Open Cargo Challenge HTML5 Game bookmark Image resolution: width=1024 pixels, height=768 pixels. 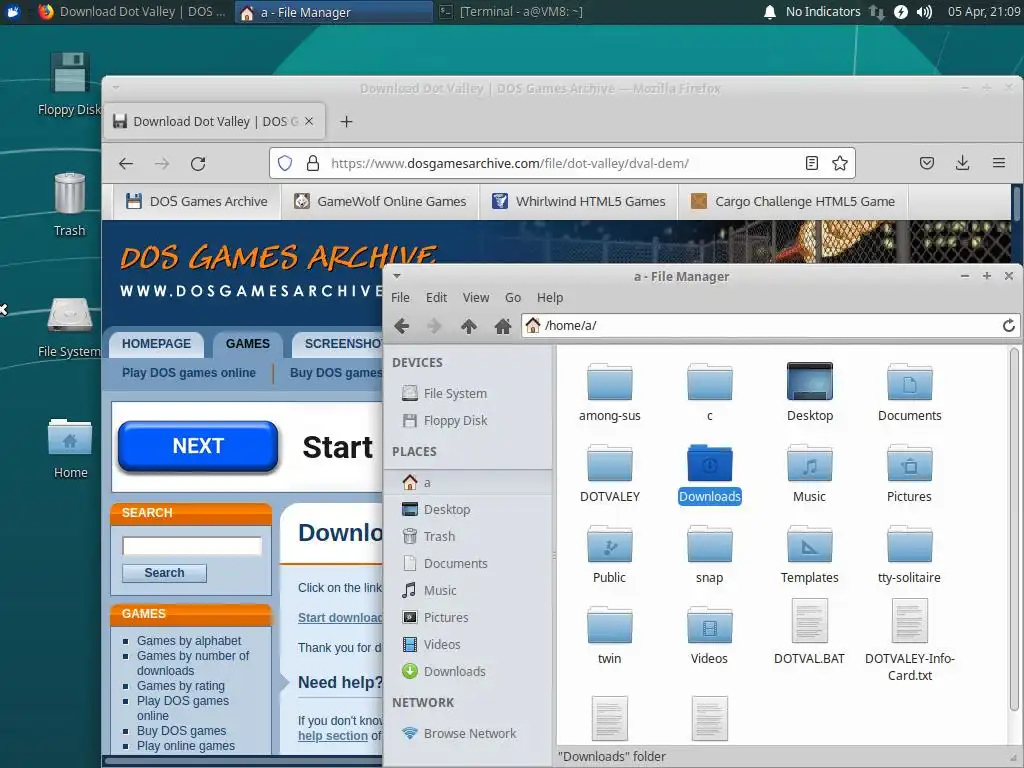click(x=793, y=201)
